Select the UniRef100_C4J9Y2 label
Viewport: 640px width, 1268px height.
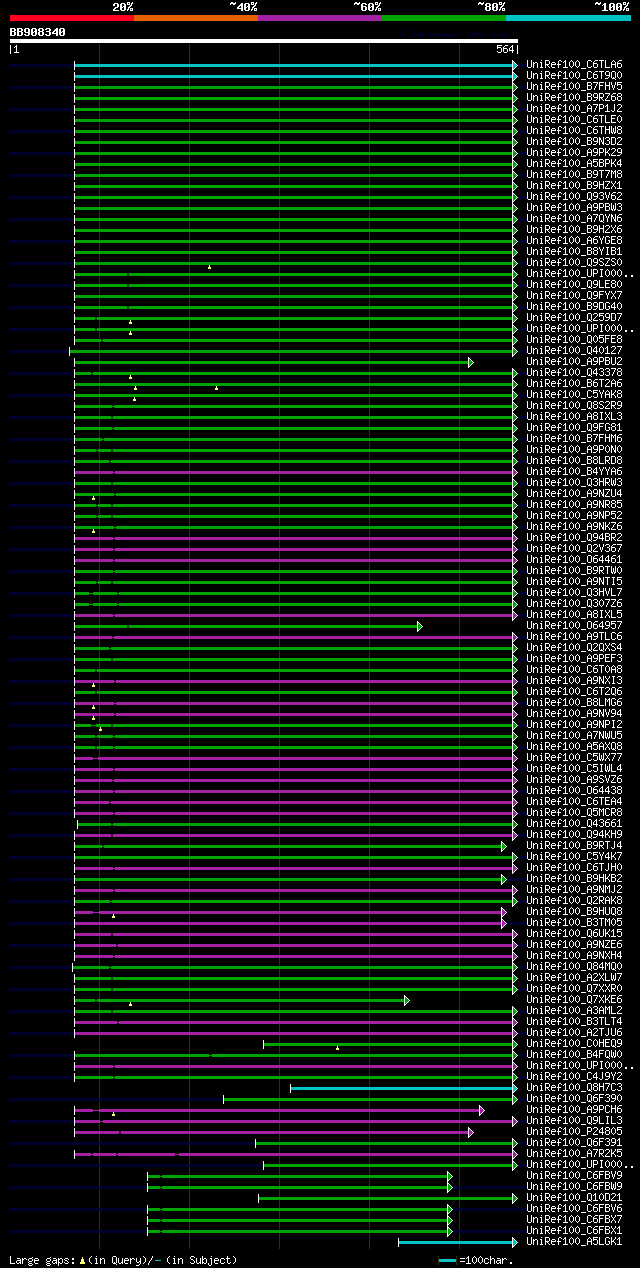tap(574, 1076)
